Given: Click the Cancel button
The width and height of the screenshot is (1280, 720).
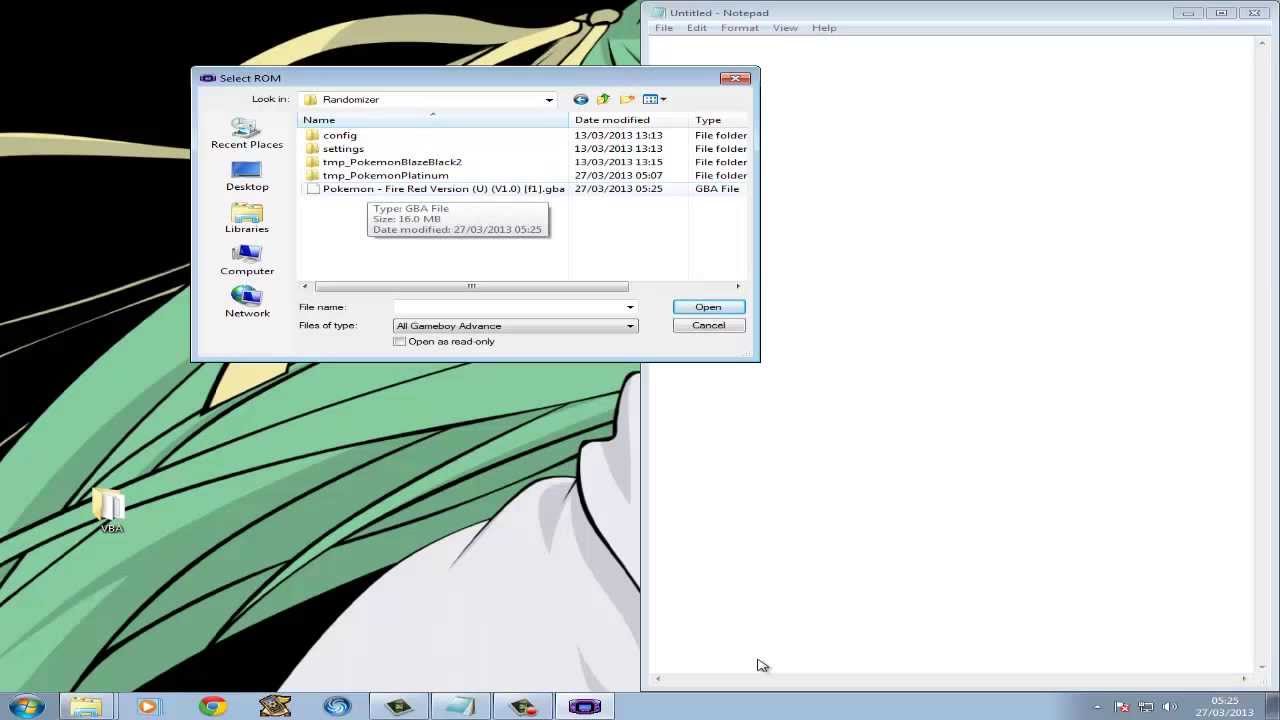Looking at the screenshot, I should coord(708,325).
